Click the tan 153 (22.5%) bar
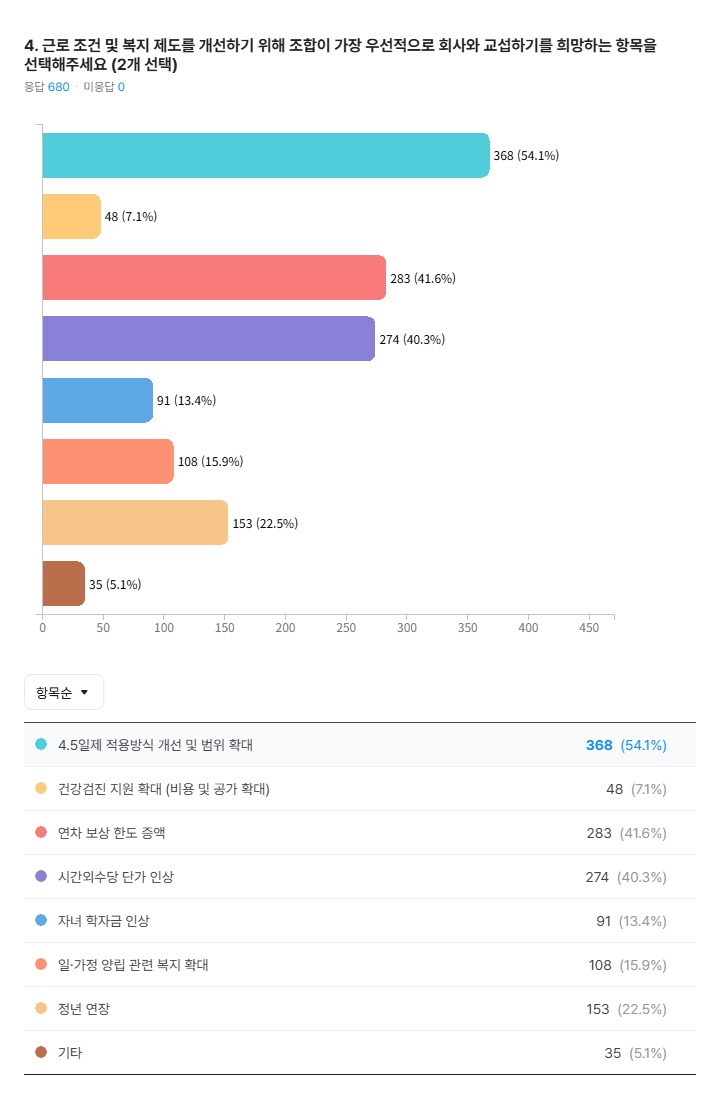720x1110 pixels. pyautogui.click(x=135, y=523)
